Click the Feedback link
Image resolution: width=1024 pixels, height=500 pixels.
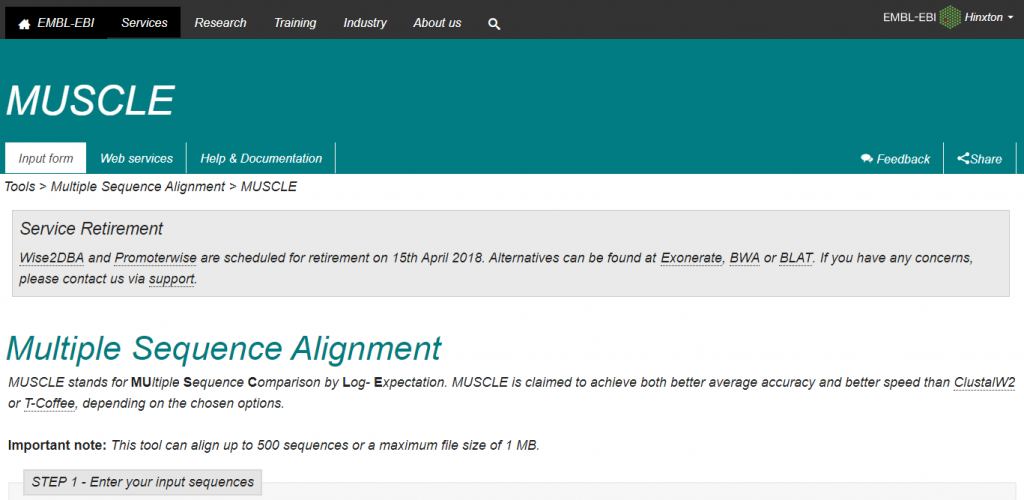[903, 159]
